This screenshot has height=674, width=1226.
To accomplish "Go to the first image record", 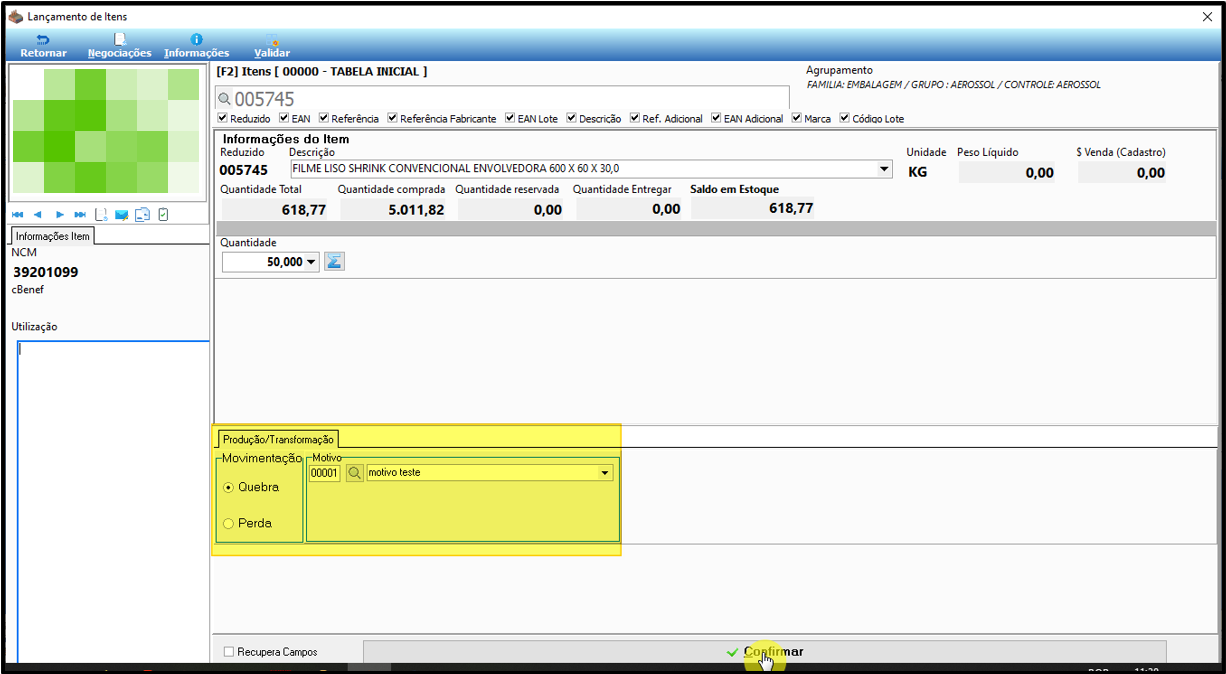I will point(18,214).
